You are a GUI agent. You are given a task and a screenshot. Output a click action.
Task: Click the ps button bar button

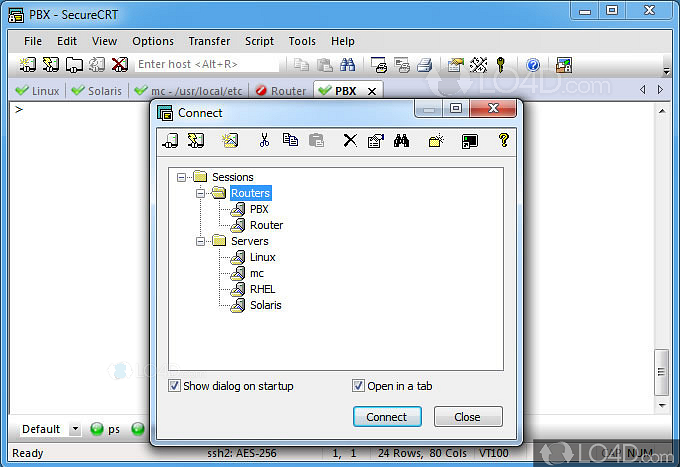click(105, 429)
